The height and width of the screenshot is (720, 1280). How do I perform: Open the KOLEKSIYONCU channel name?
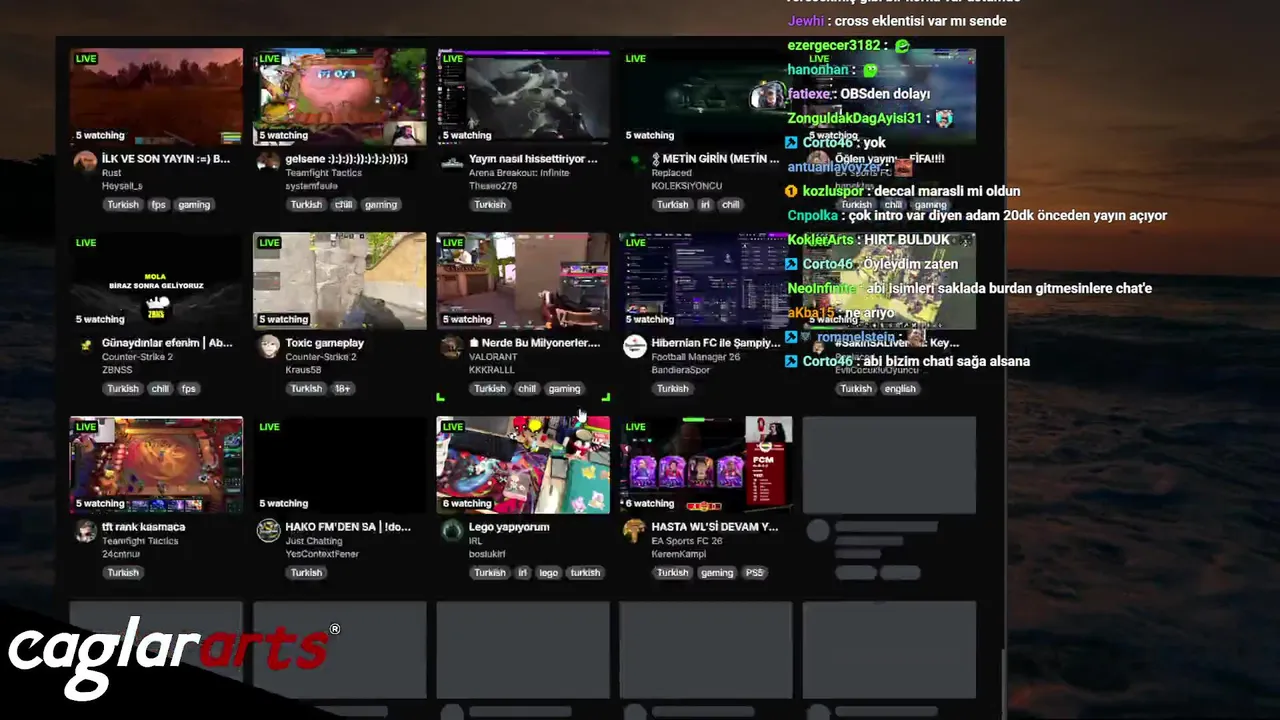tap(686, 186)
